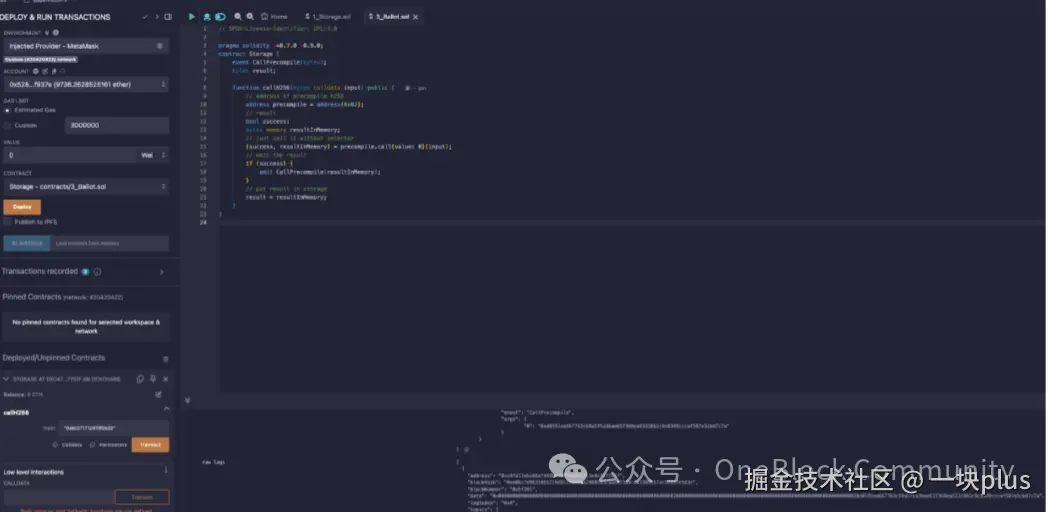Click the trash icon for Deployed/Unpinned Contracts

[166, 359]
